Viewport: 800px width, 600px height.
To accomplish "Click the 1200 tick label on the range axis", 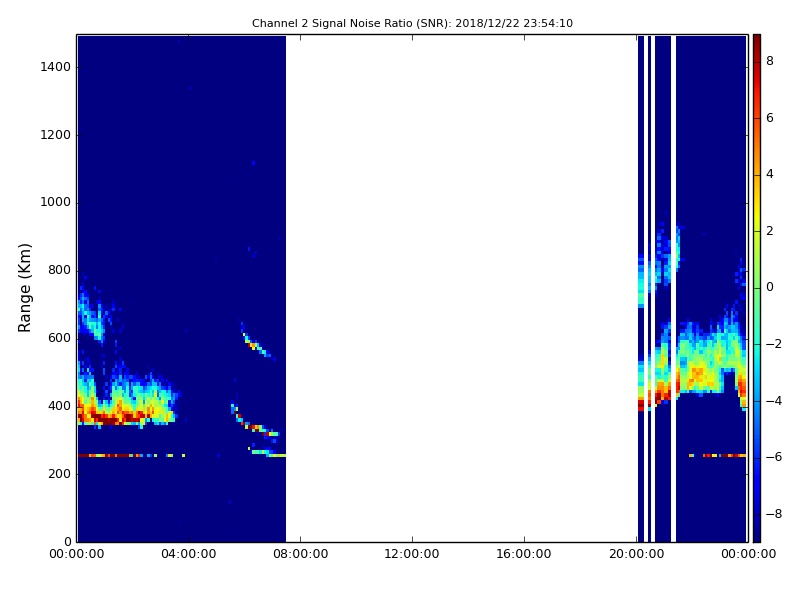I will pyautogui.click(x=56, y=135).
